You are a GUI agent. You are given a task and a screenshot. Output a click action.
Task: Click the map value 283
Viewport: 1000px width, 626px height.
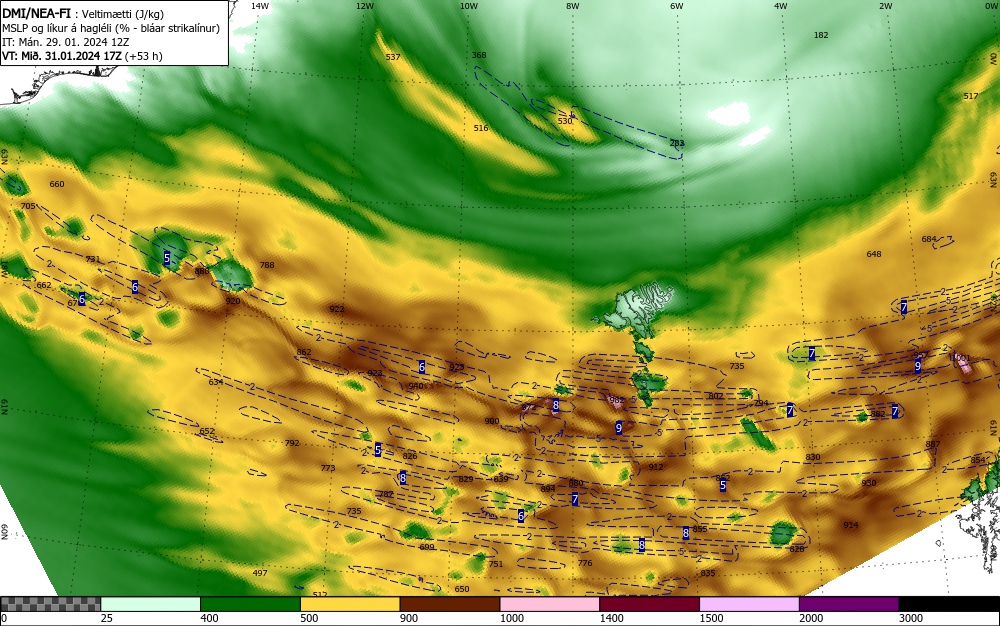677,143
